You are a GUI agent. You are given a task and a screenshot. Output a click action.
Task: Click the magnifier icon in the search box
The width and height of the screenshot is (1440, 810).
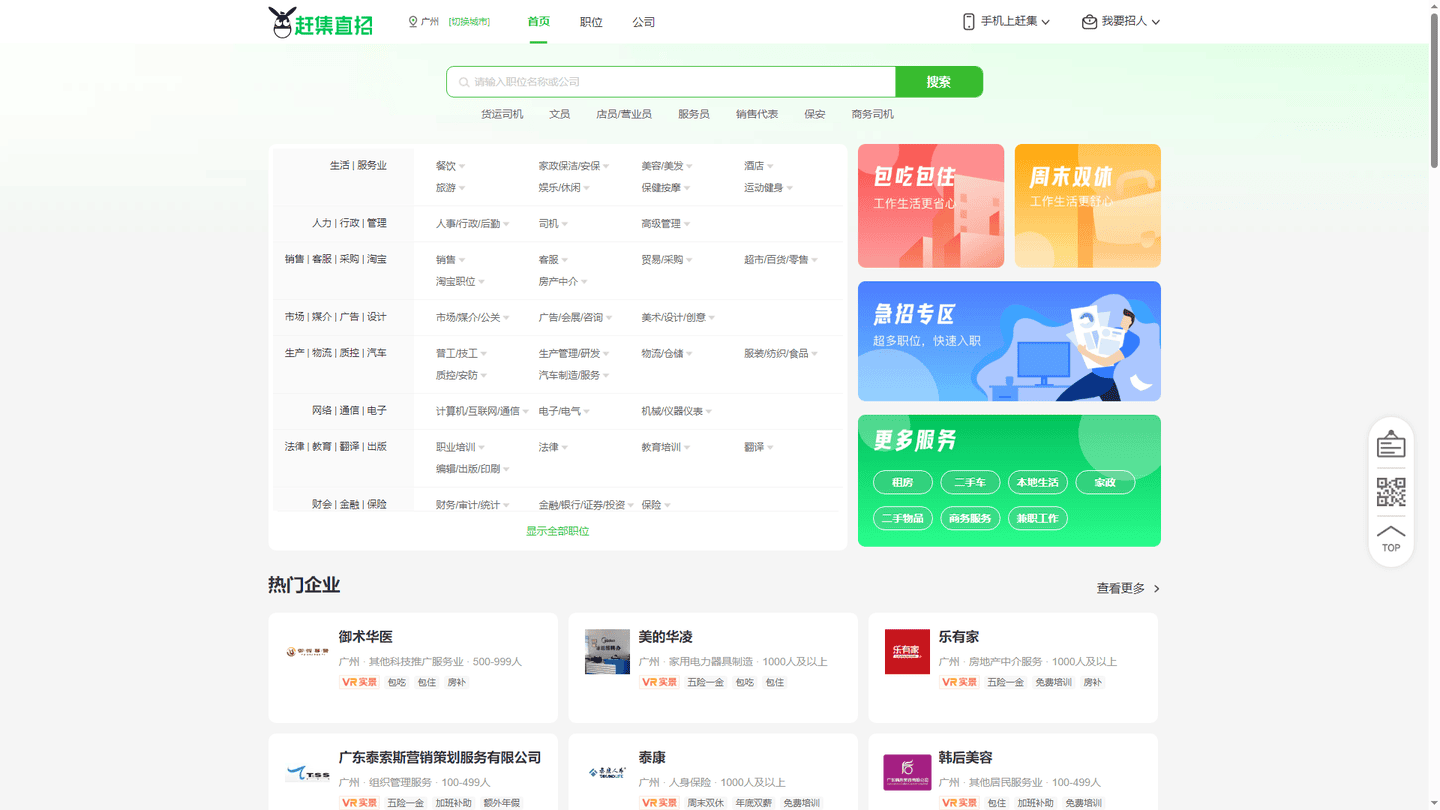coord(464,82)
